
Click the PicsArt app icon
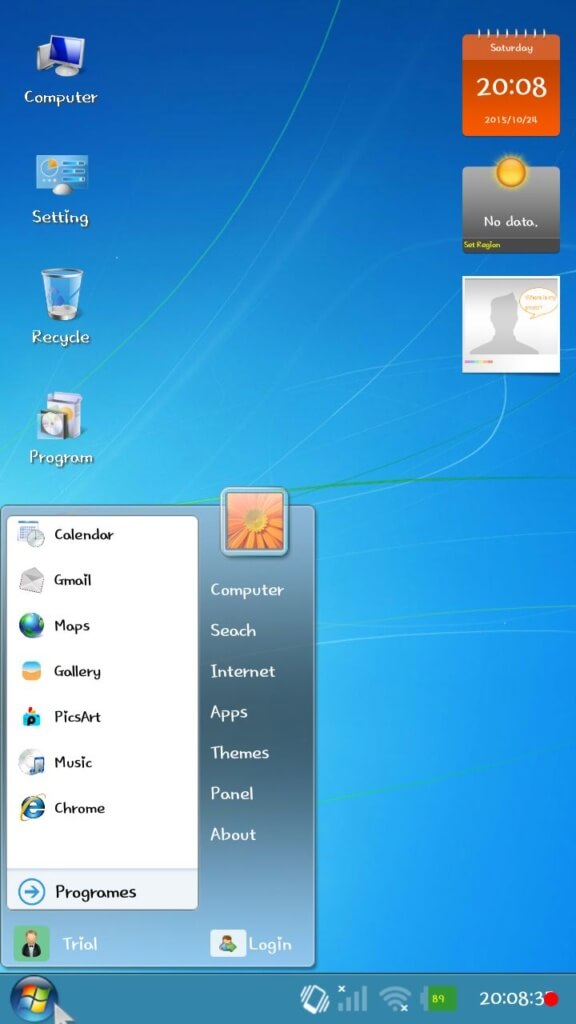coord(31,716)
